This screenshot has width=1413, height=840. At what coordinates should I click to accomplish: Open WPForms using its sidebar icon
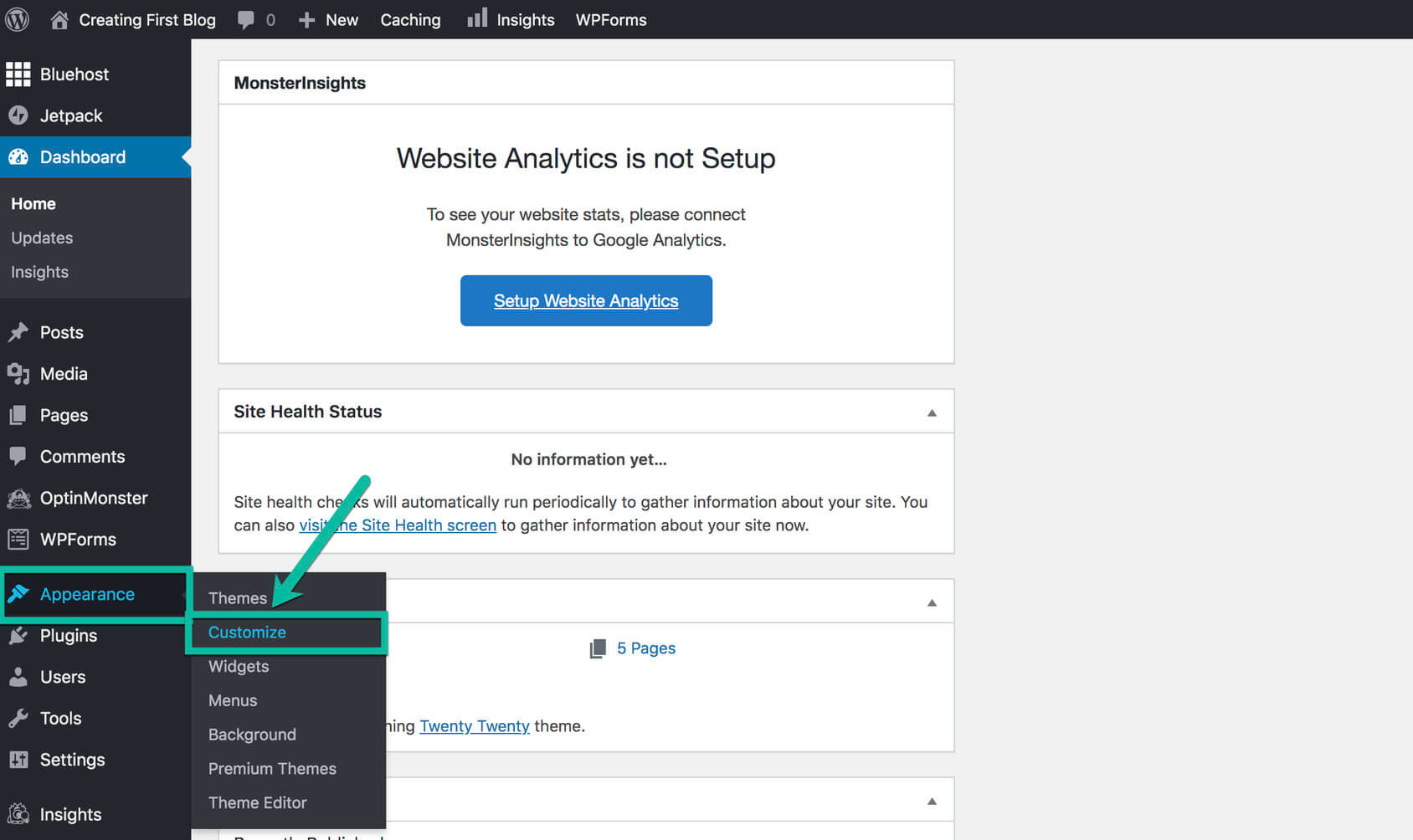[x=18, y=540]
